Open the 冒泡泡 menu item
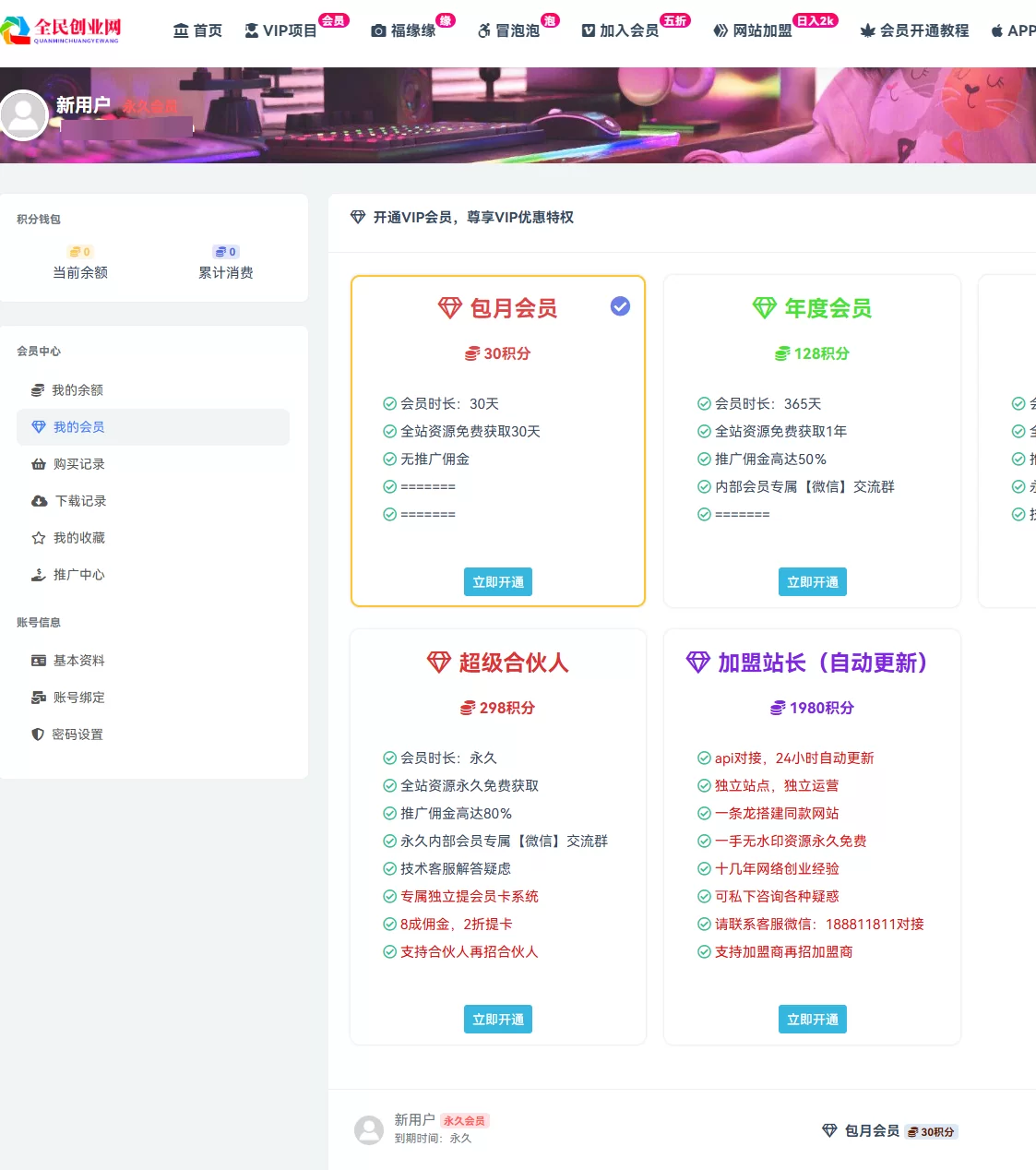Viewport: 1036px width, 1170px height. point(508,30)
